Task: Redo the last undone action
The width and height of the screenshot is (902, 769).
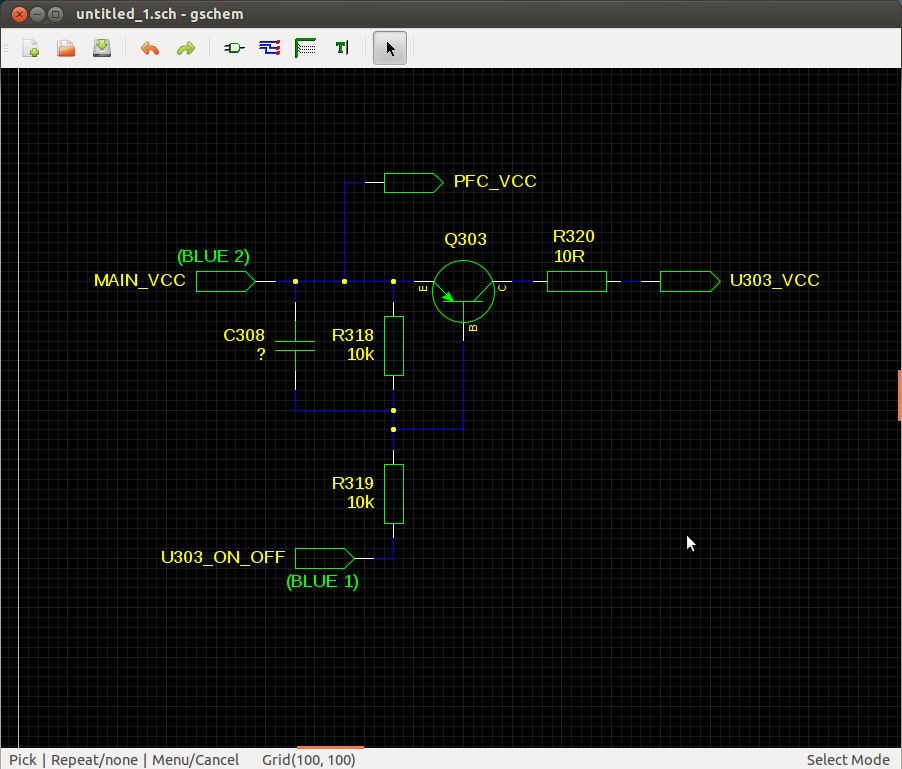Action: tap(185, 48)
